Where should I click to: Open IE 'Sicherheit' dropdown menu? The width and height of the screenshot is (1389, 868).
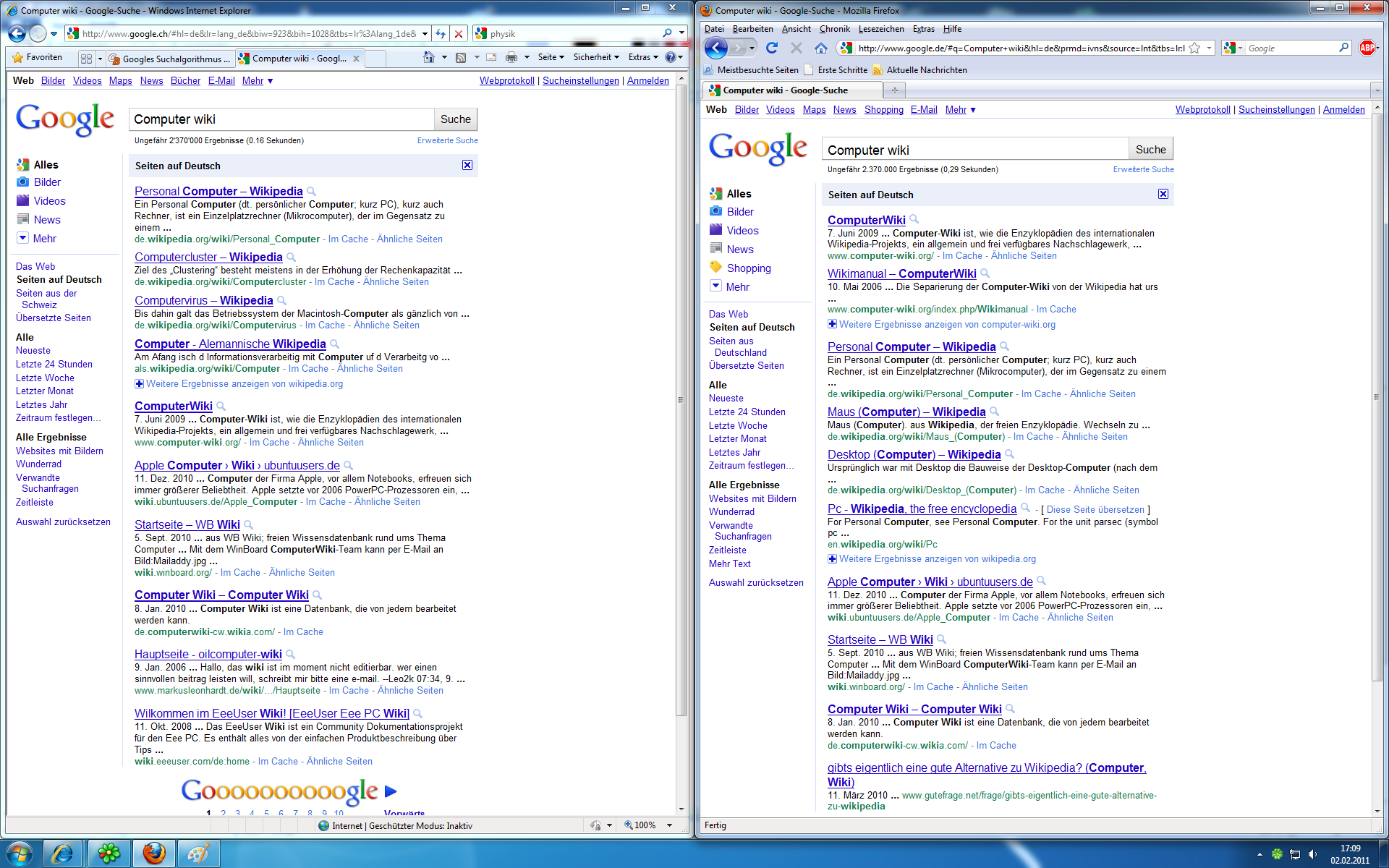596,57
